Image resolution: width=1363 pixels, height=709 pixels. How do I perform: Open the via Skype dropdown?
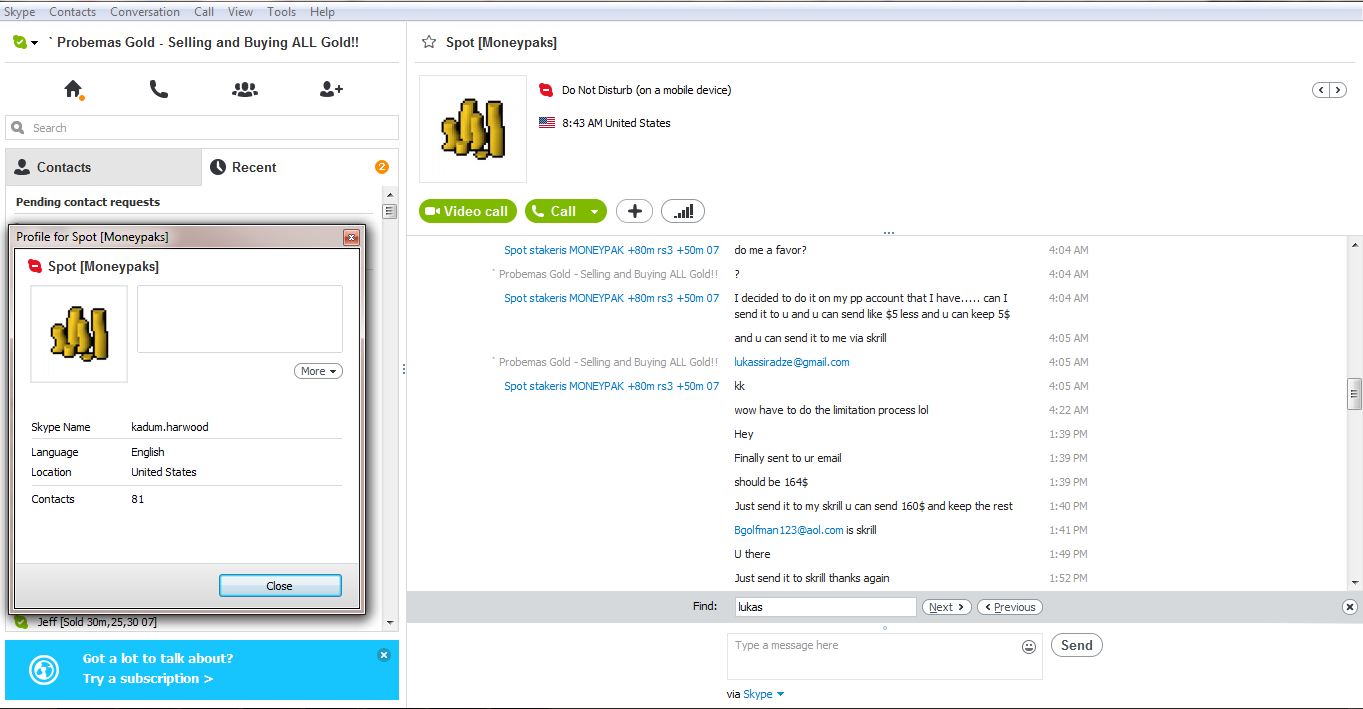click(x=763, y=694)
